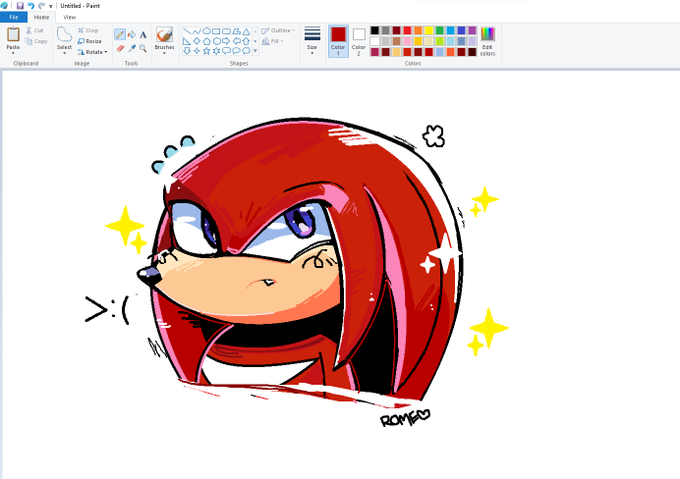The image size is (680, 479).
Task: Switch to the View tab
Action: (x=69, y=17)
